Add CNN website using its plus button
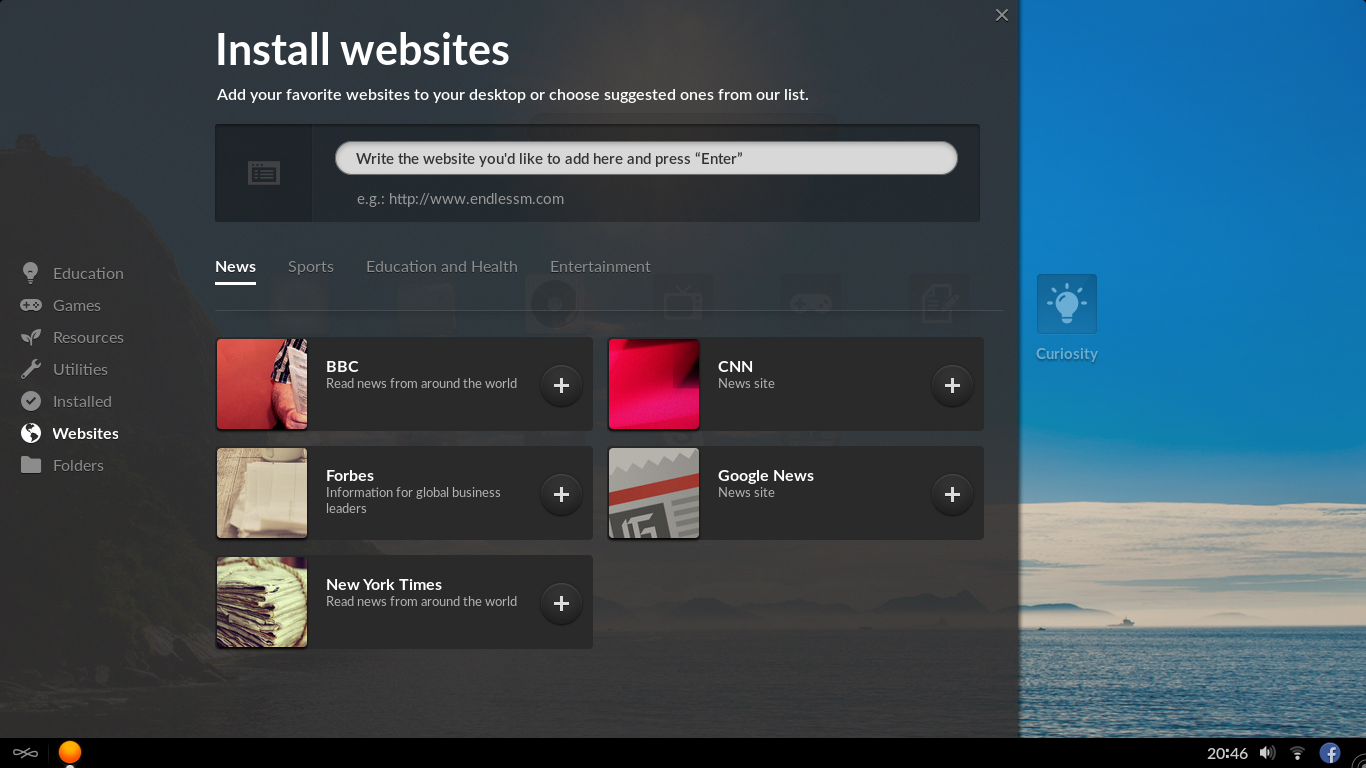1366x768 pixels. 952,385
